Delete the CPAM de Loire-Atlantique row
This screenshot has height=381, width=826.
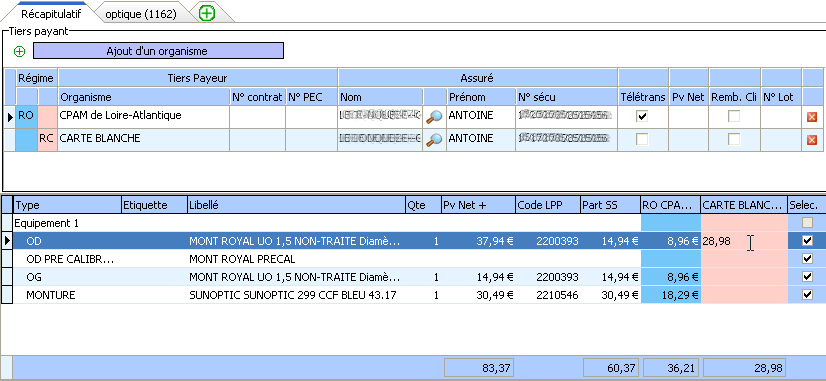pyautogui.click(x=812, y=117)
